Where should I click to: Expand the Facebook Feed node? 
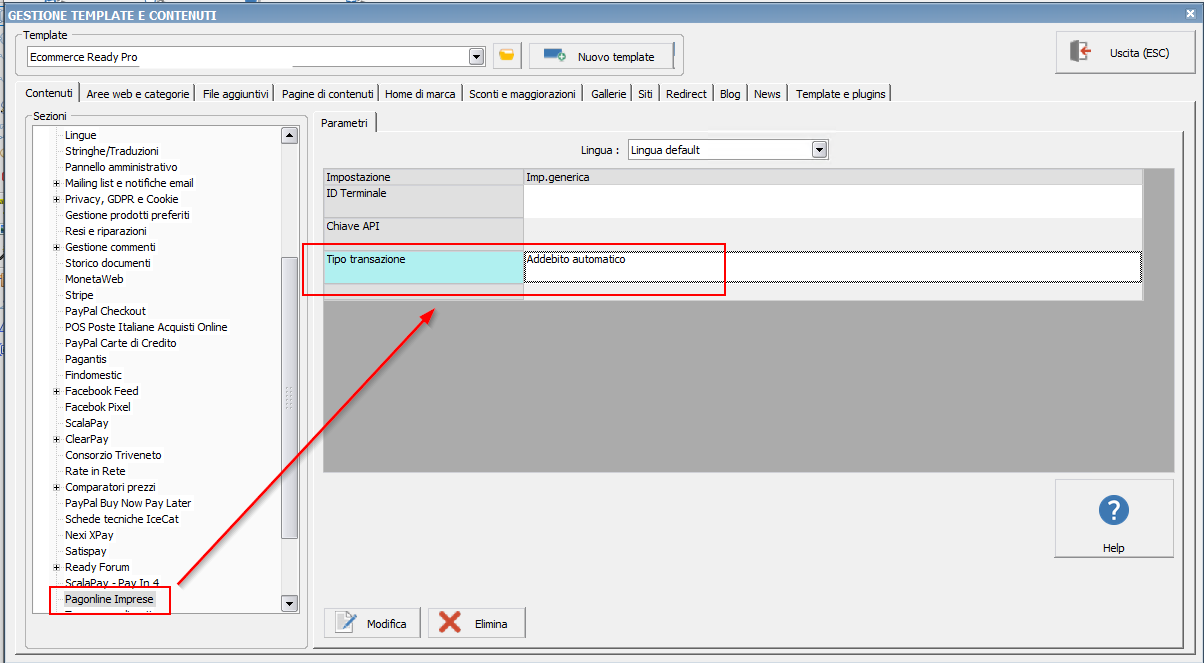tap(57, 391)
